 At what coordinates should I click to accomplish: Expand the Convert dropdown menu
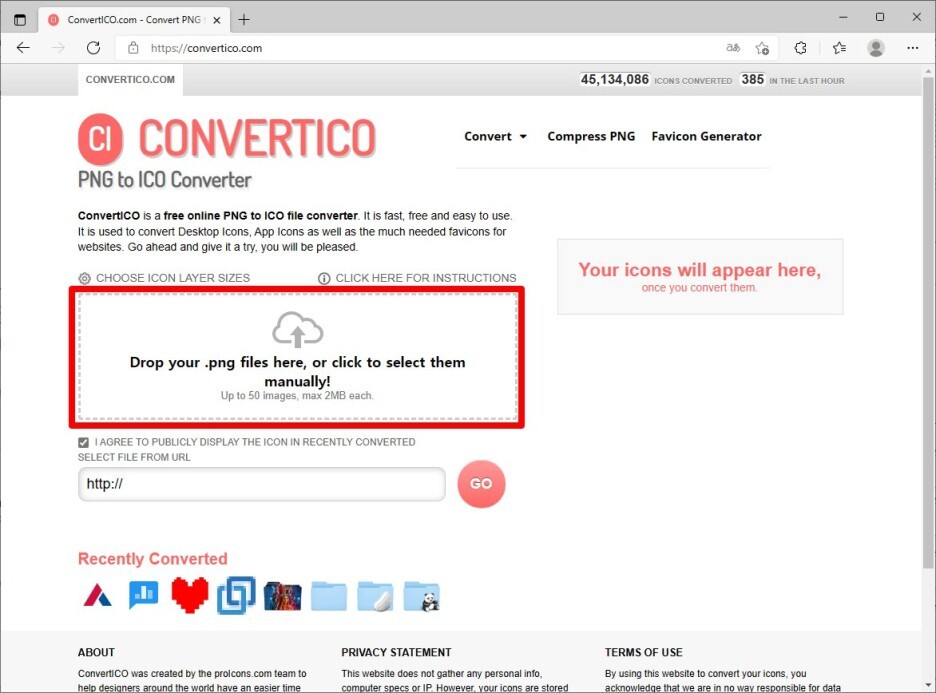[x=495, y=136]
